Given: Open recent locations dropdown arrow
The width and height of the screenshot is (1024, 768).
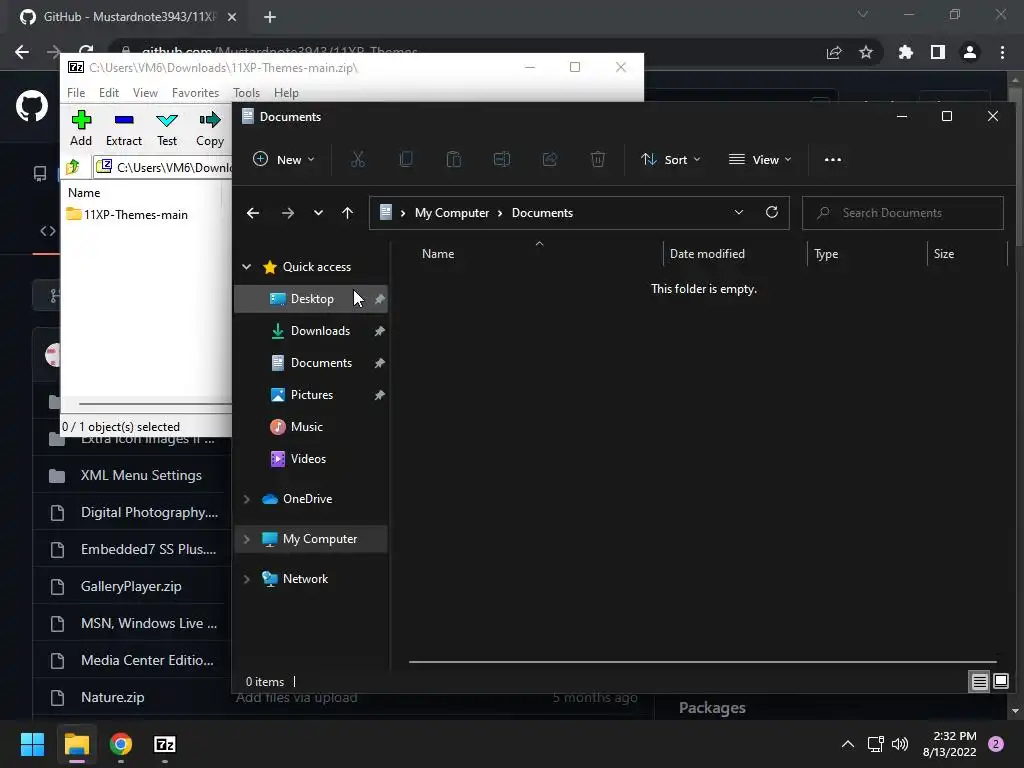Looking at the screenshot, I should [x=318, y=213].
